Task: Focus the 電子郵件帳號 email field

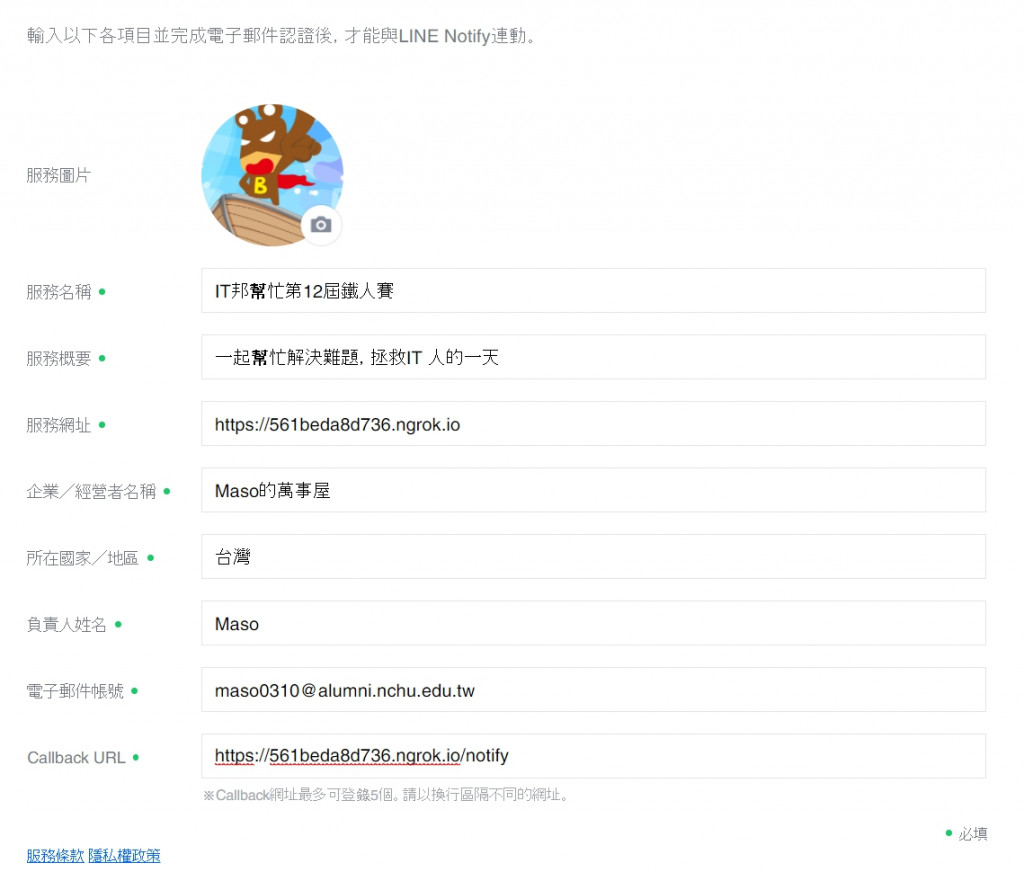Action: click(x=593, y=690)
